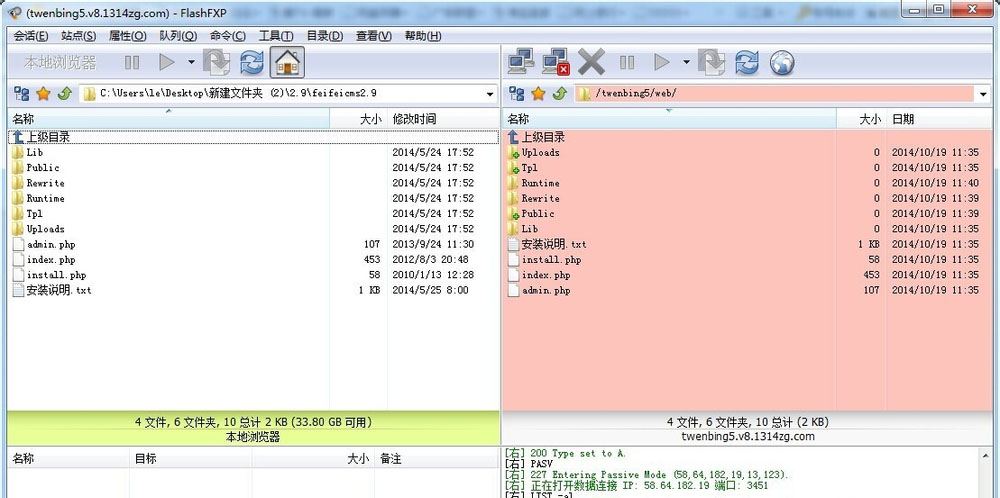Open the 查看(V) menu

pyautogui.click(x=374, y=36)
